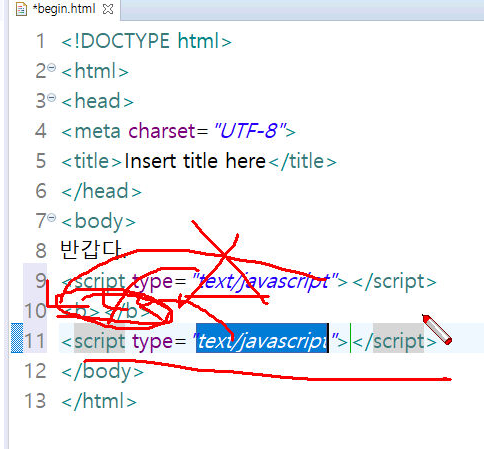Click line number 1 in the gutter
The width and height of the screenshot is (484, 449).
(x=40, y=41)
